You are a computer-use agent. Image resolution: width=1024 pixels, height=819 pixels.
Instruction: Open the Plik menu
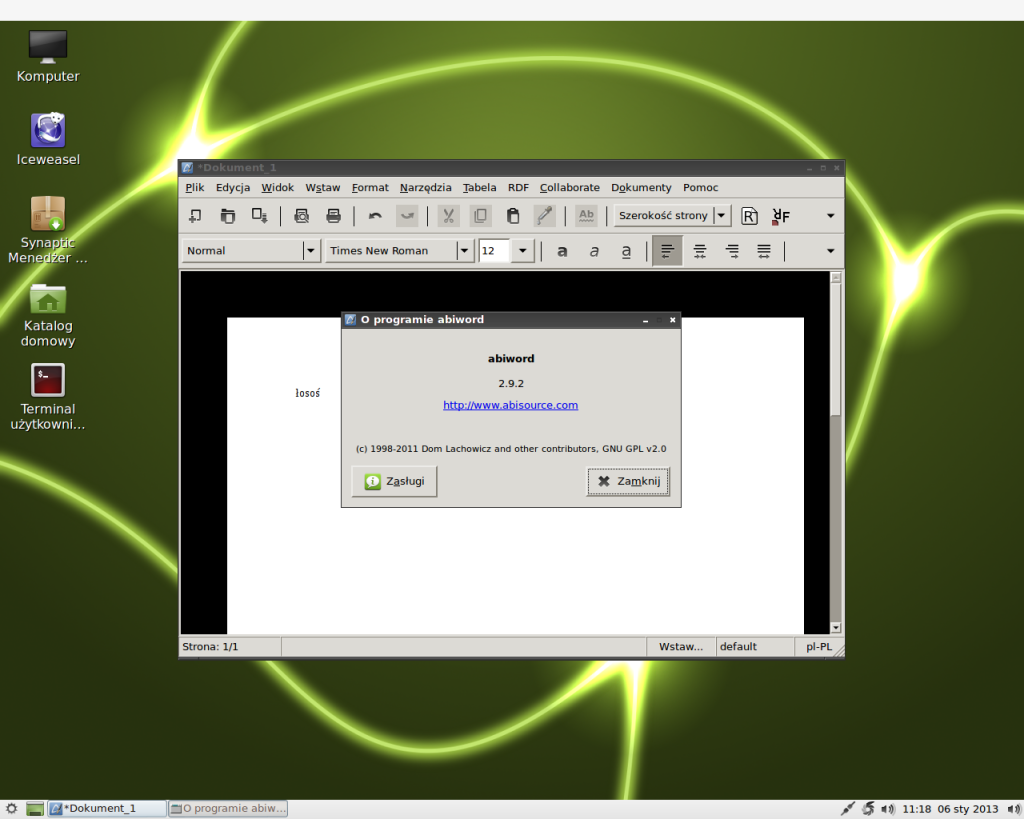pos(195,187)
